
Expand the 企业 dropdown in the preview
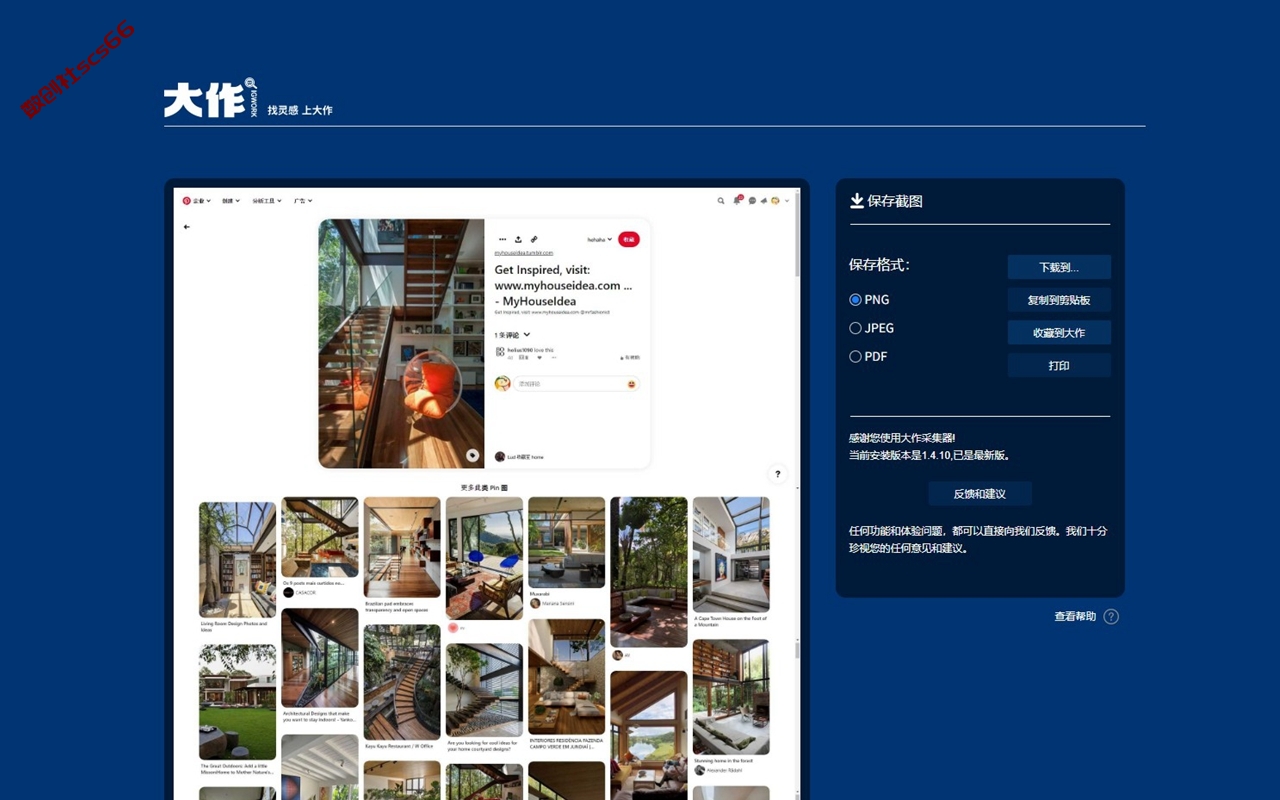[x=202, y=201]
